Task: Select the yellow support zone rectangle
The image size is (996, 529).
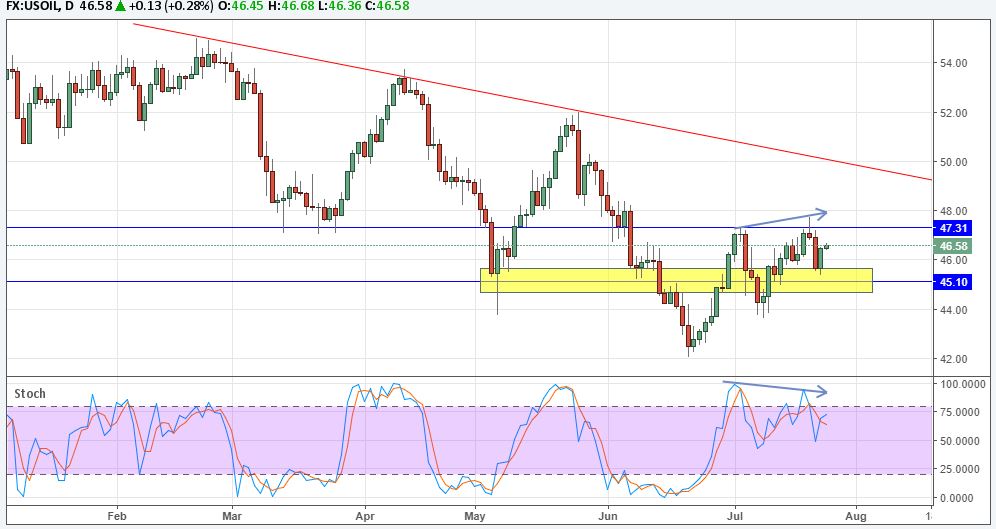Action: (676, 280)
